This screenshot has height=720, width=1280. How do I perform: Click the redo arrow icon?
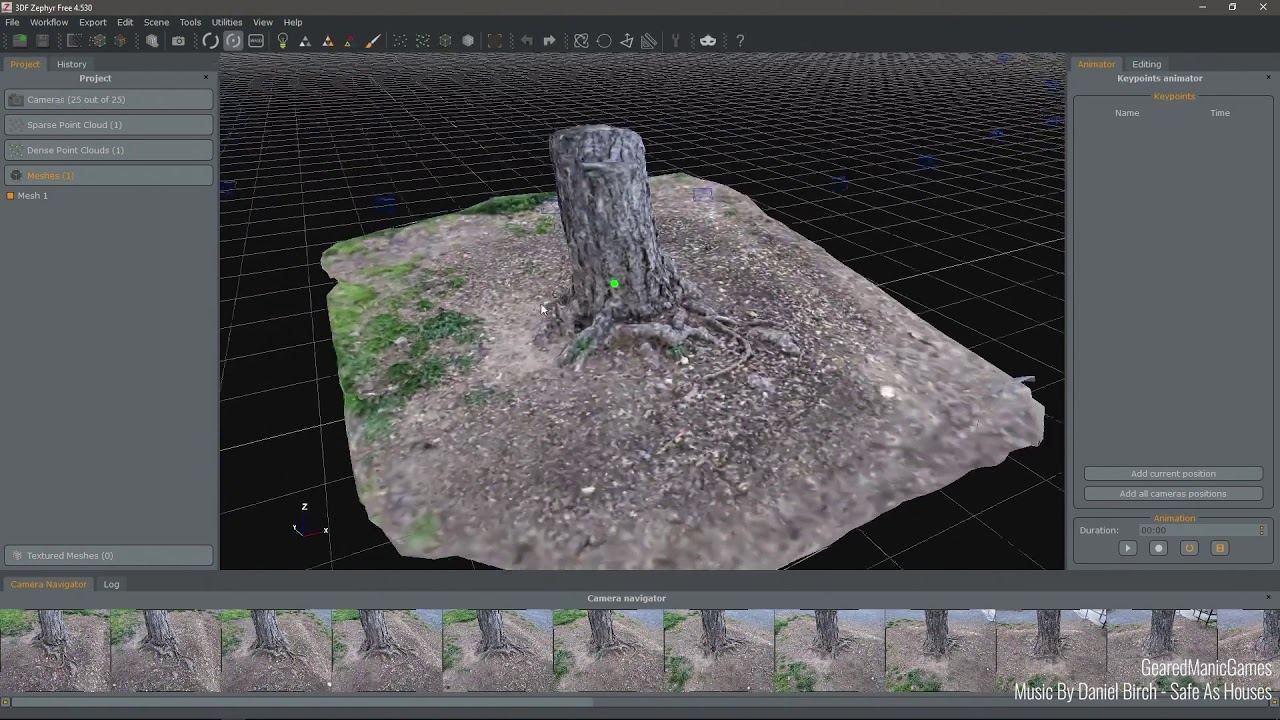click(549, 41)
